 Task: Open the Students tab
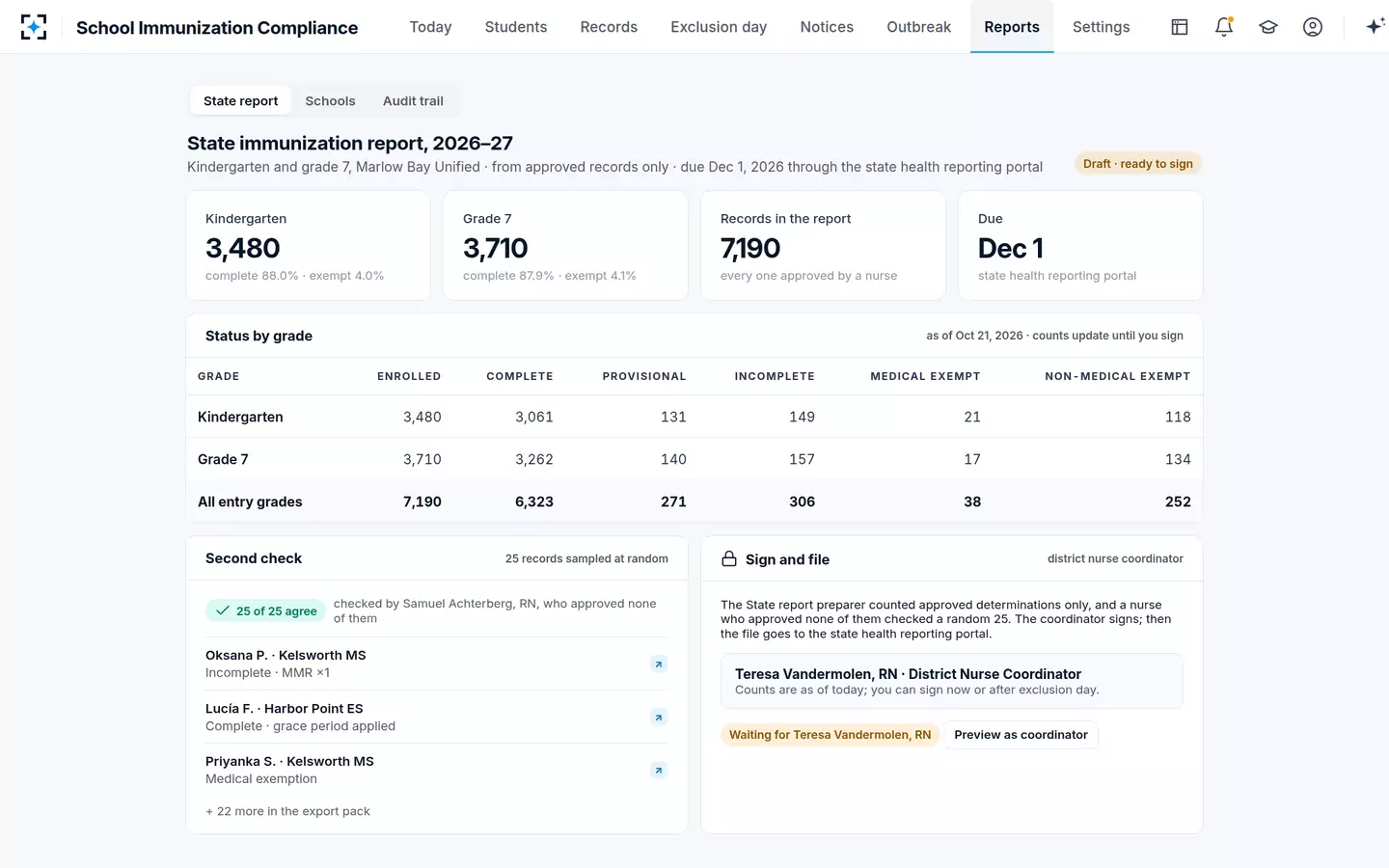pyautogui.click(x=516, y=27)
